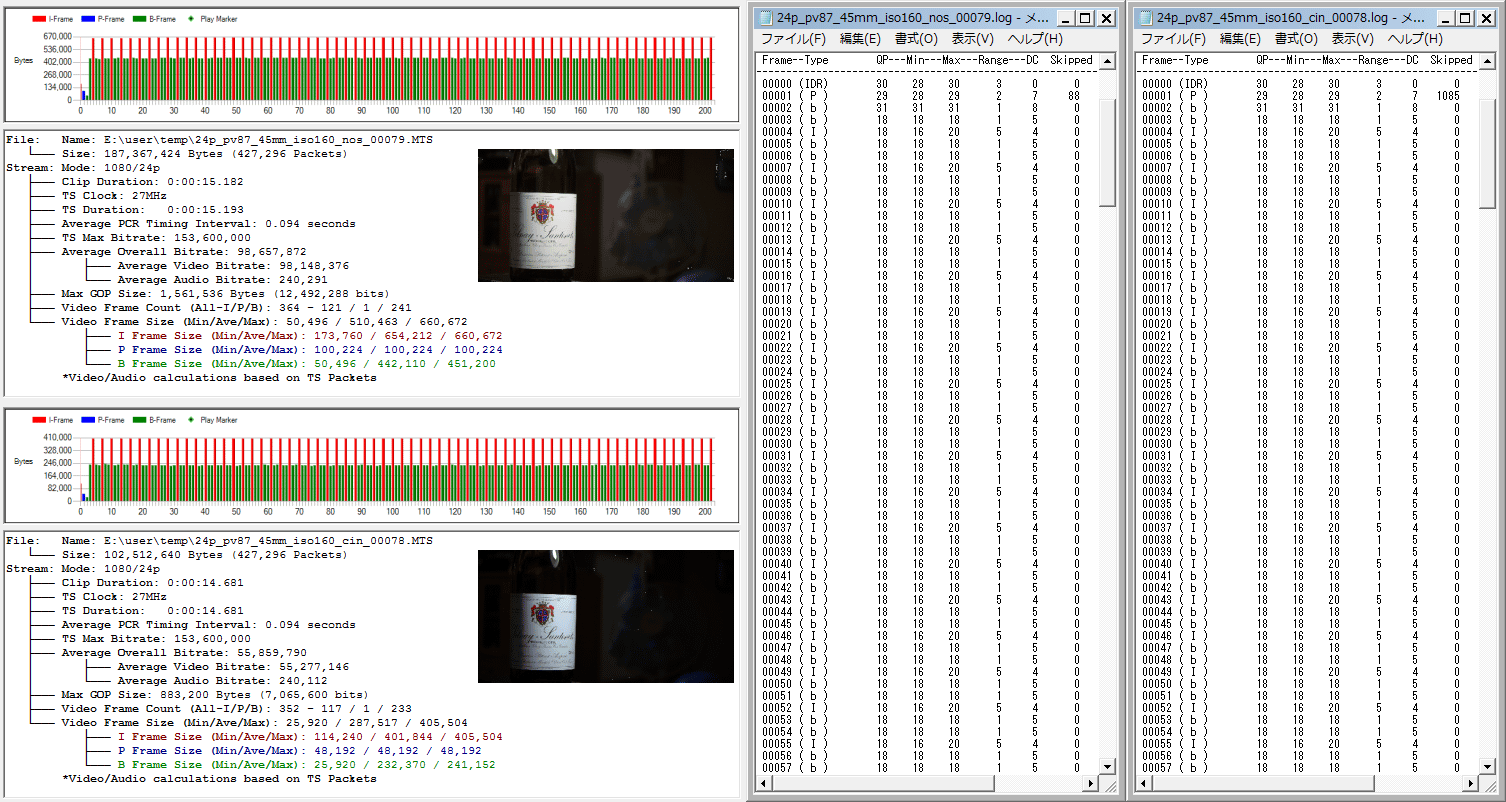Open ヘルプ(H) menu in the nos_00079 log window
Viewport: 1506px width, 802px height.
[1034, 39]
